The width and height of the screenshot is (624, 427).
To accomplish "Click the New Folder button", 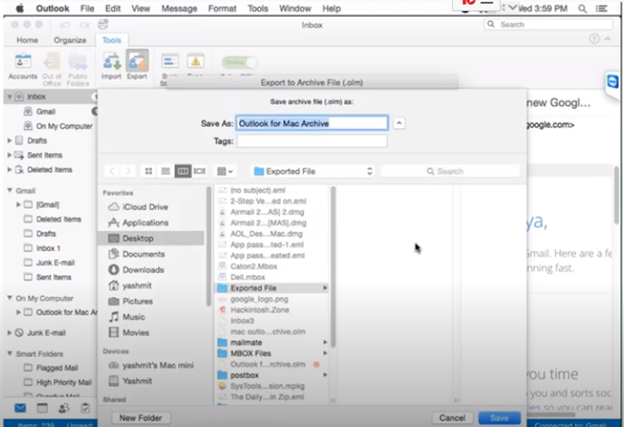I will click(140, 418).
